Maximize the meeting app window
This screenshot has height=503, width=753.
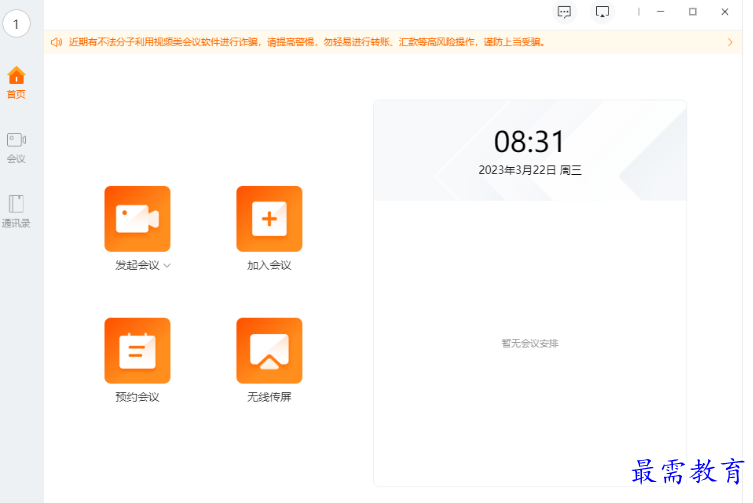[692, 12]
